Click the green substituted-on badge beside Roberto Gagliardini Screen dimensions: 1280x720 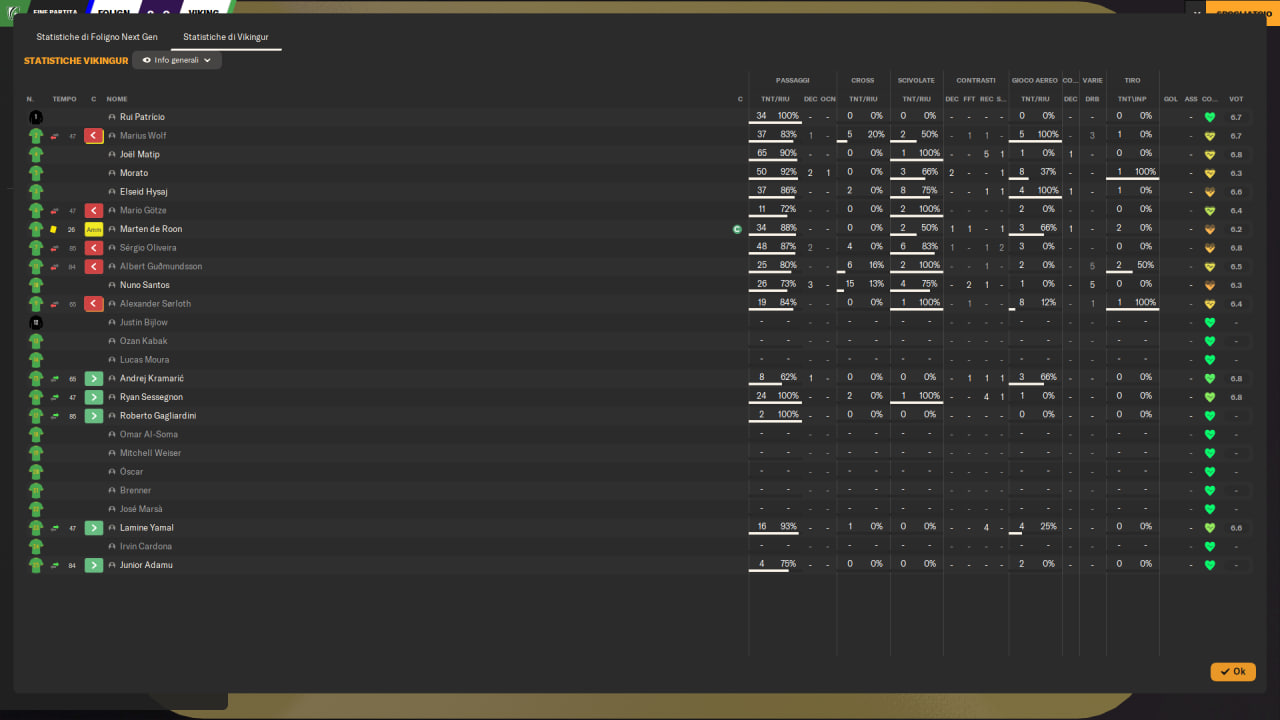[x=94, y=416]
